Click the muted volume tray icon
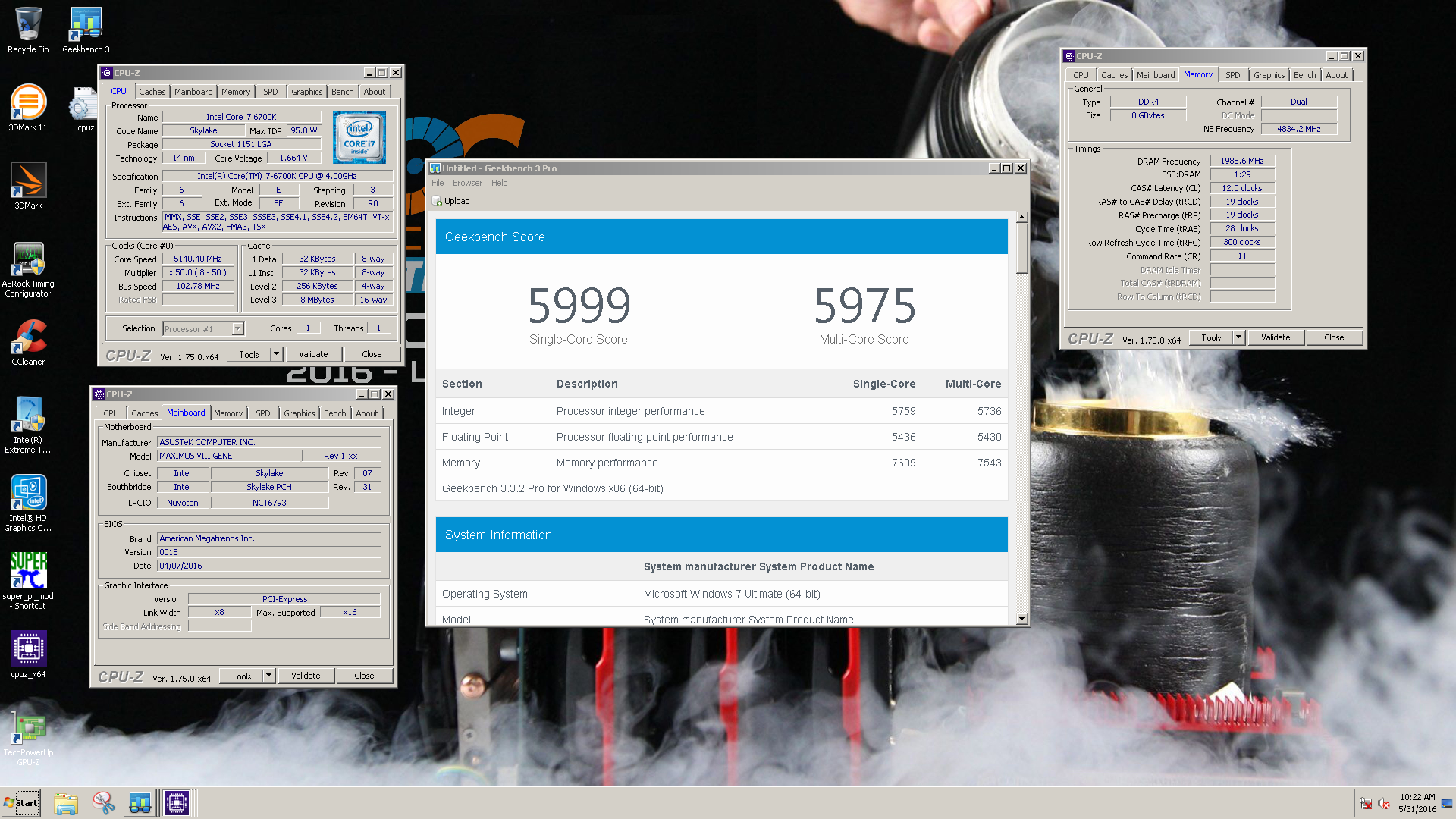 [x=1384, y=803]
